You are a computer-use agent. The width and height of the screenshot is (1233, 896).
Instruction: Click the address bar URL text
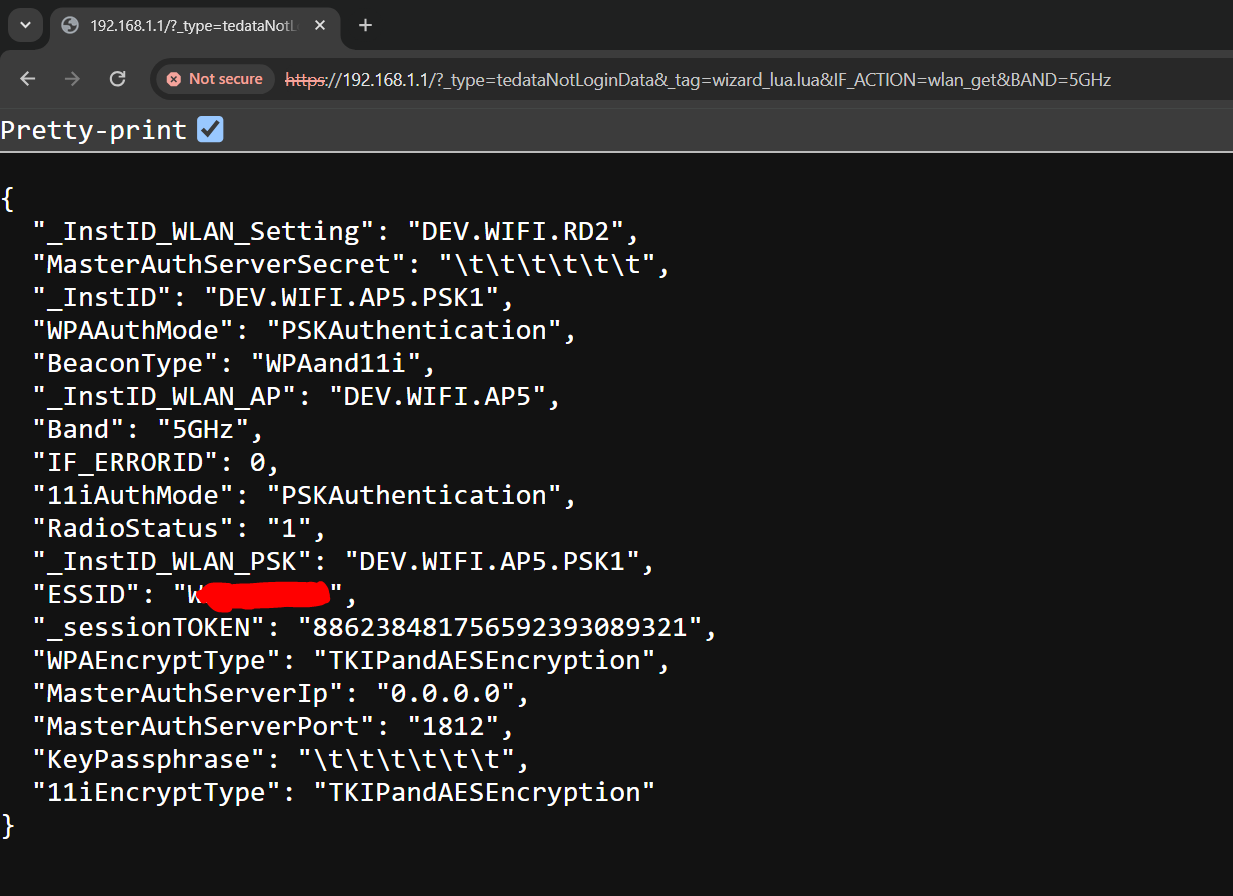pyautogui.click(x=698, y=80)
